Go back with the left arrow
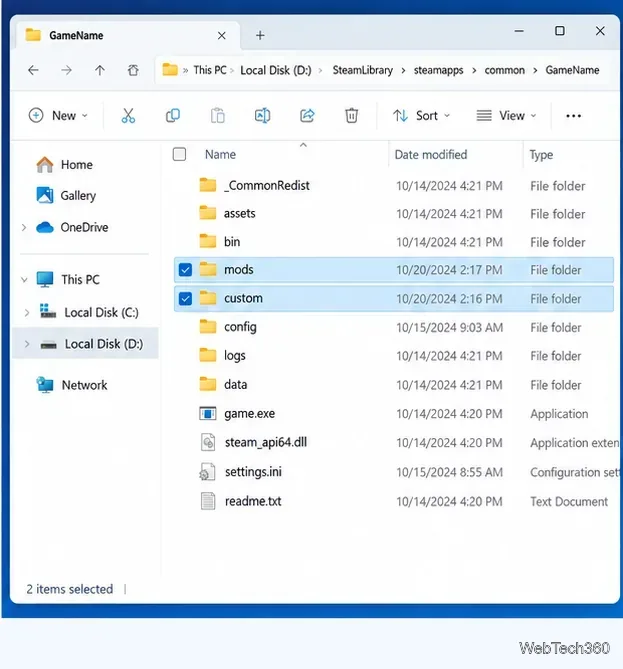 (x=33, y=70)
